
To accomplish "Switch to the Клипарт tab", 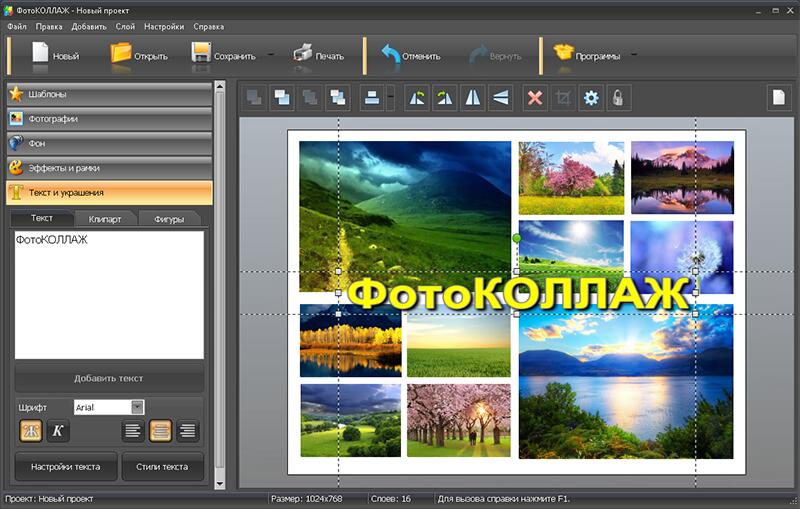I will coord(105,218).
